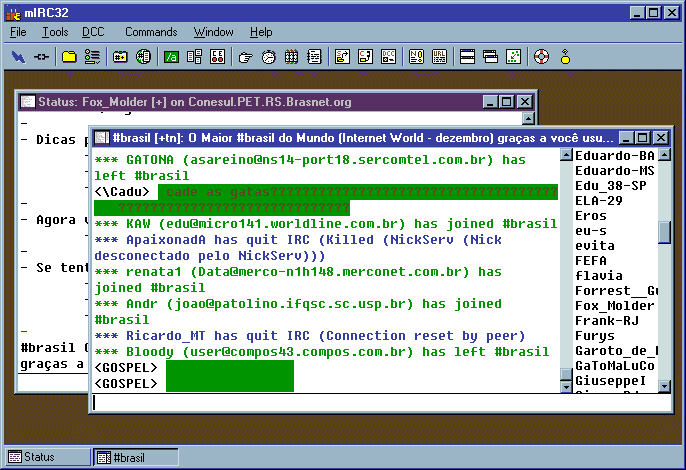Click the Bloody has left #brasil line
The image size is (686, 470).
(322, 352)
